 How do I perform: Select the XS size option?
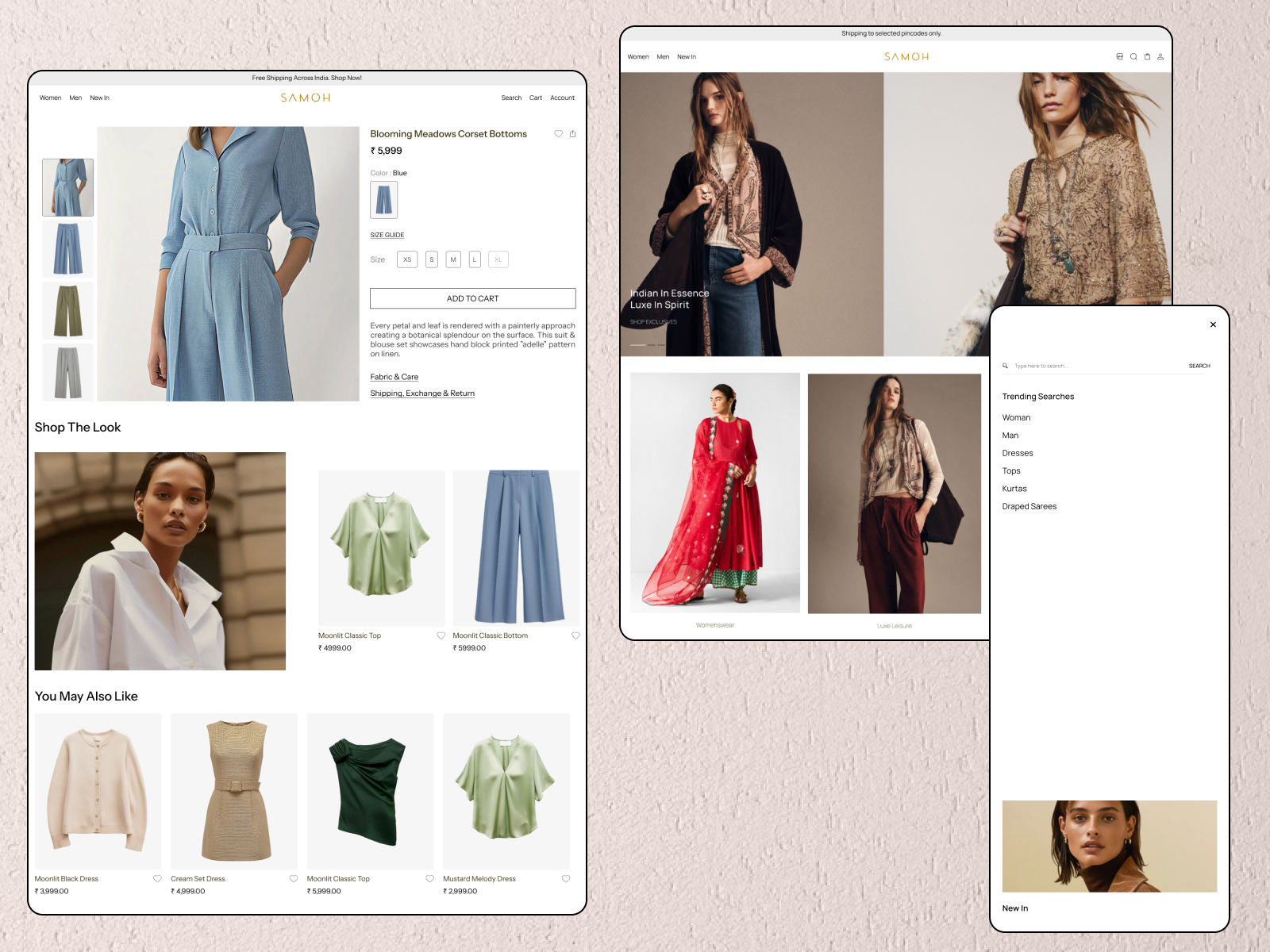407,259
